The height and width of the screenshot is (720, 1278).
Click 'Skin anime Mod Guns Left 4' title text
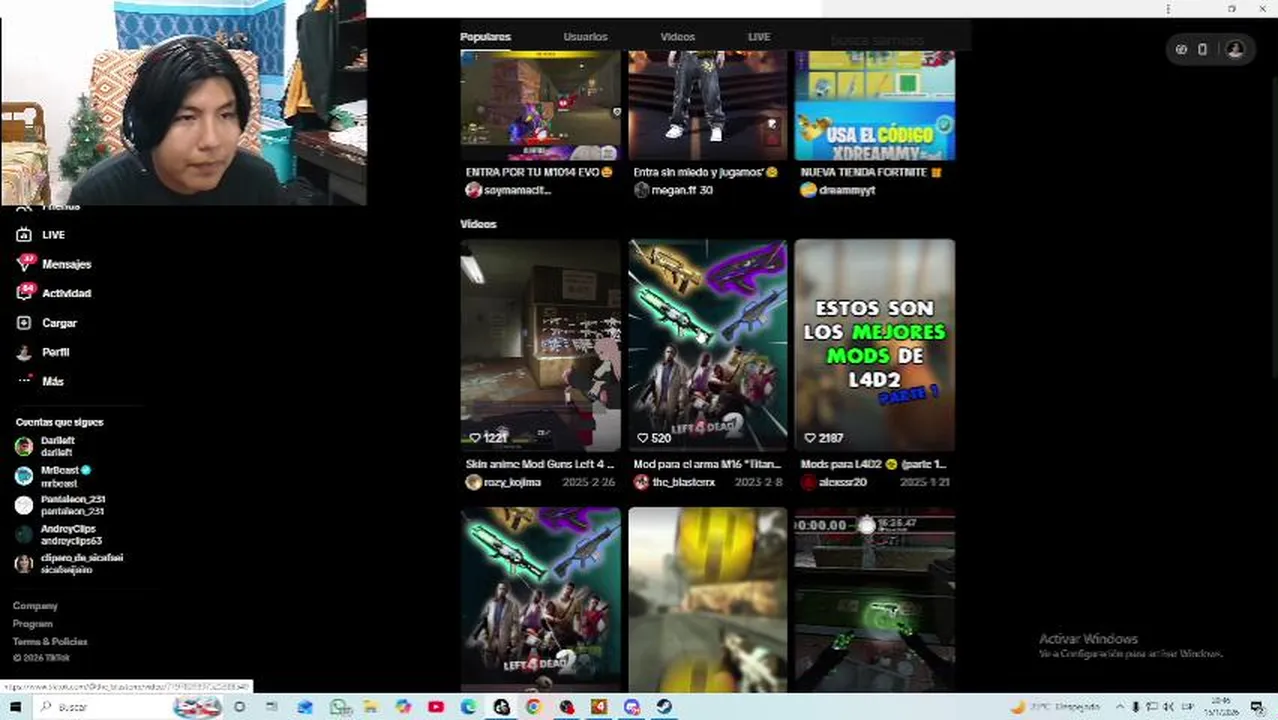coord(540,464)
